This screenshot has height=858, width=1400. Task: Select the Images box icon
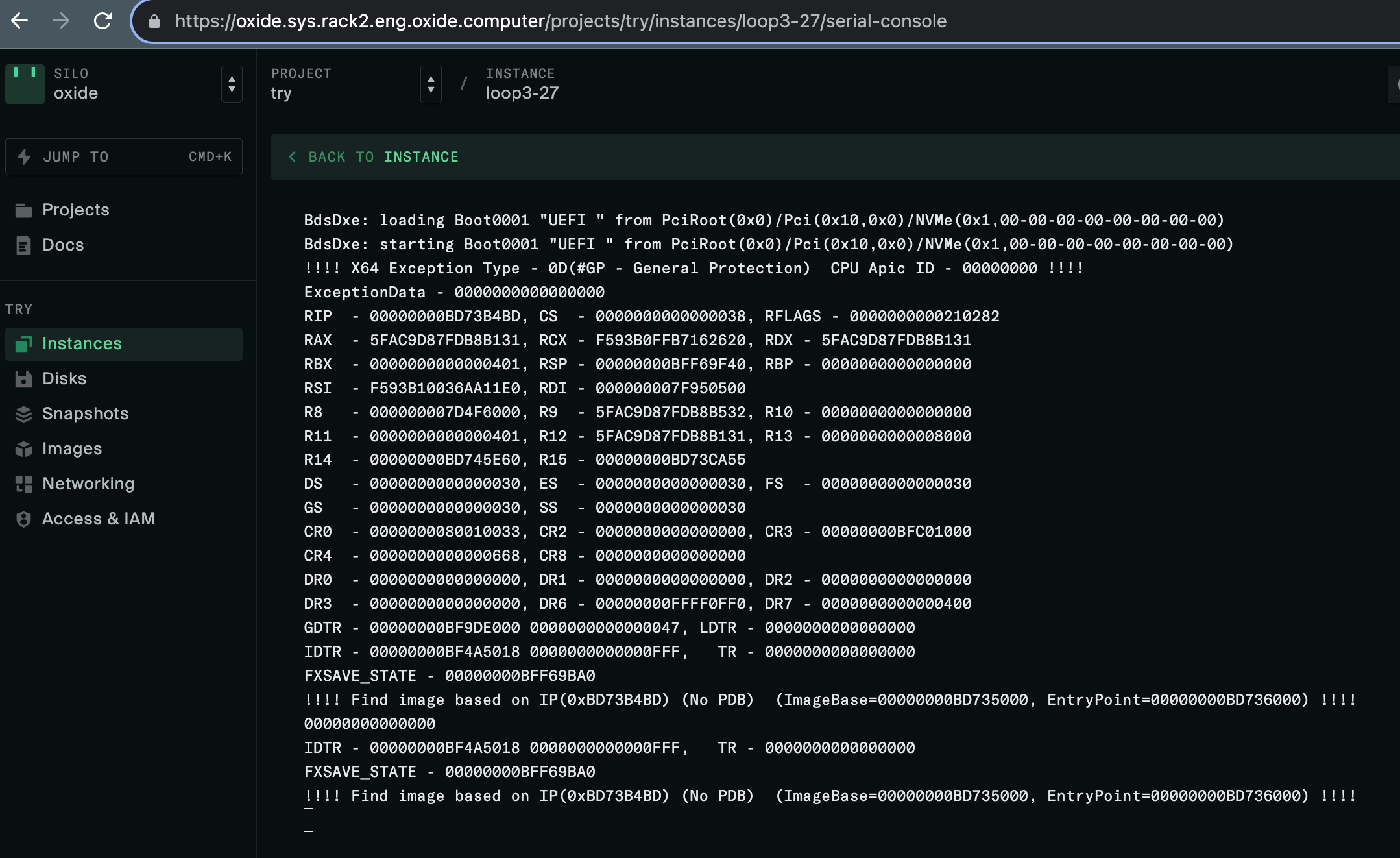[x=23, y=448]
